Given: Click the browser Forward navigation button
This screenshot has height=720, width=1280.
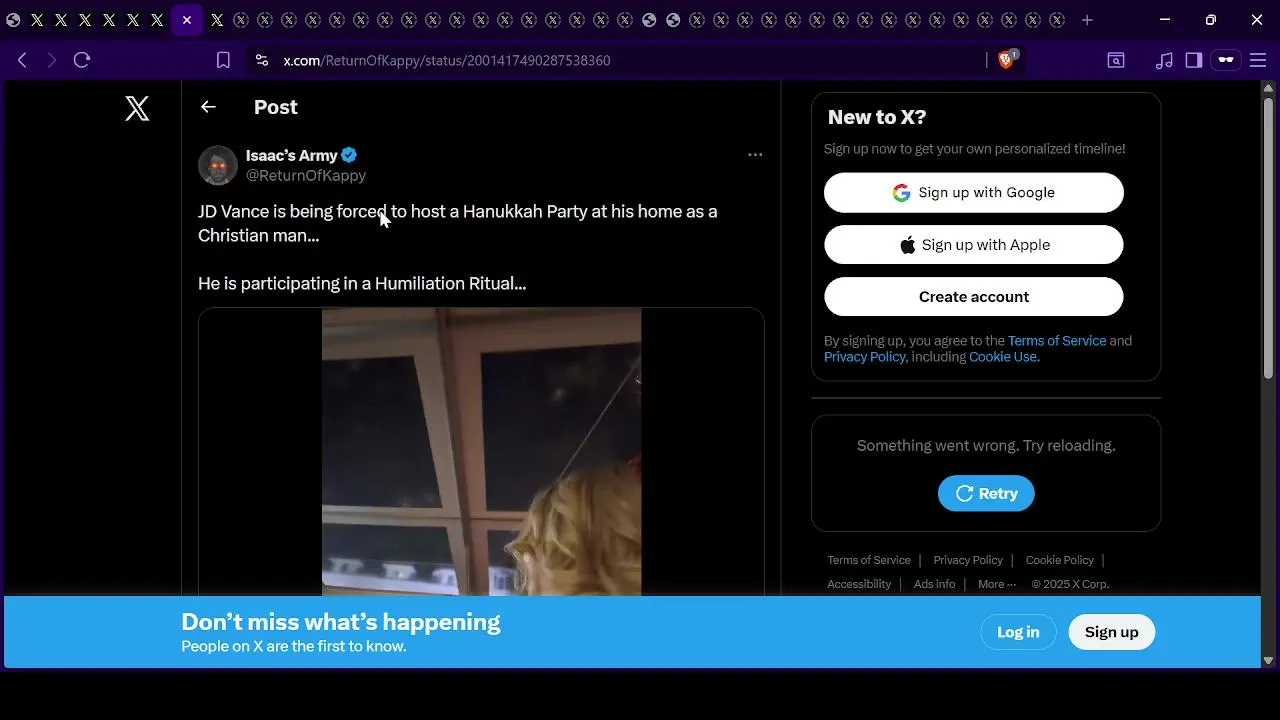Looking at the screenshot, I should 52,60.
